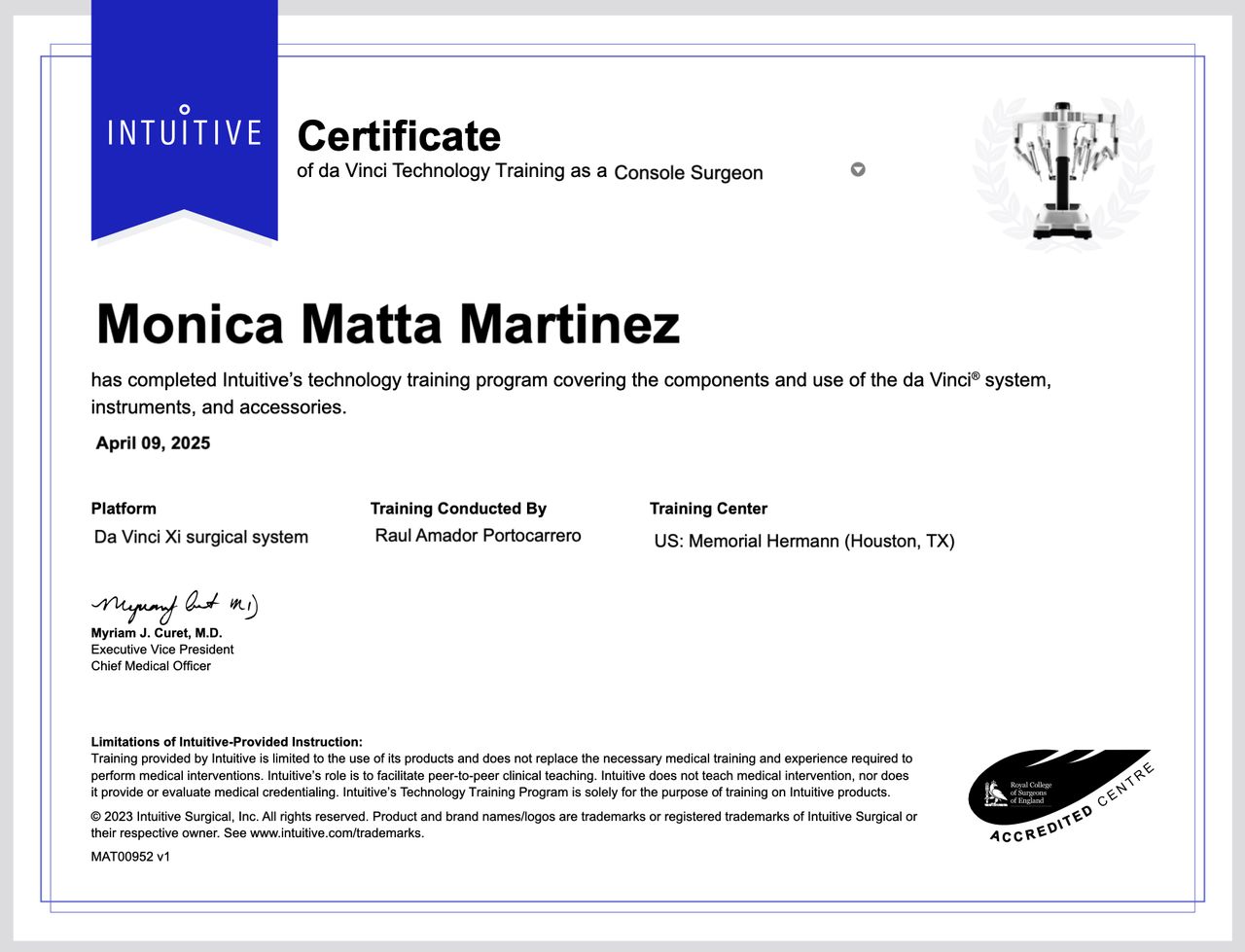Click the da Vinci robot image
Screen dimensions: 1245x952
pyautogui.click(x=1062, y=169)
